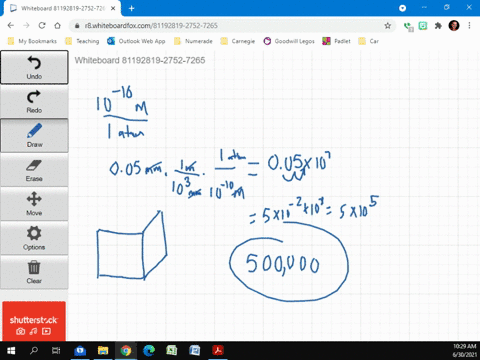Open the Extensions puzzle icon
480x360 pixels.
pos(438,26)
